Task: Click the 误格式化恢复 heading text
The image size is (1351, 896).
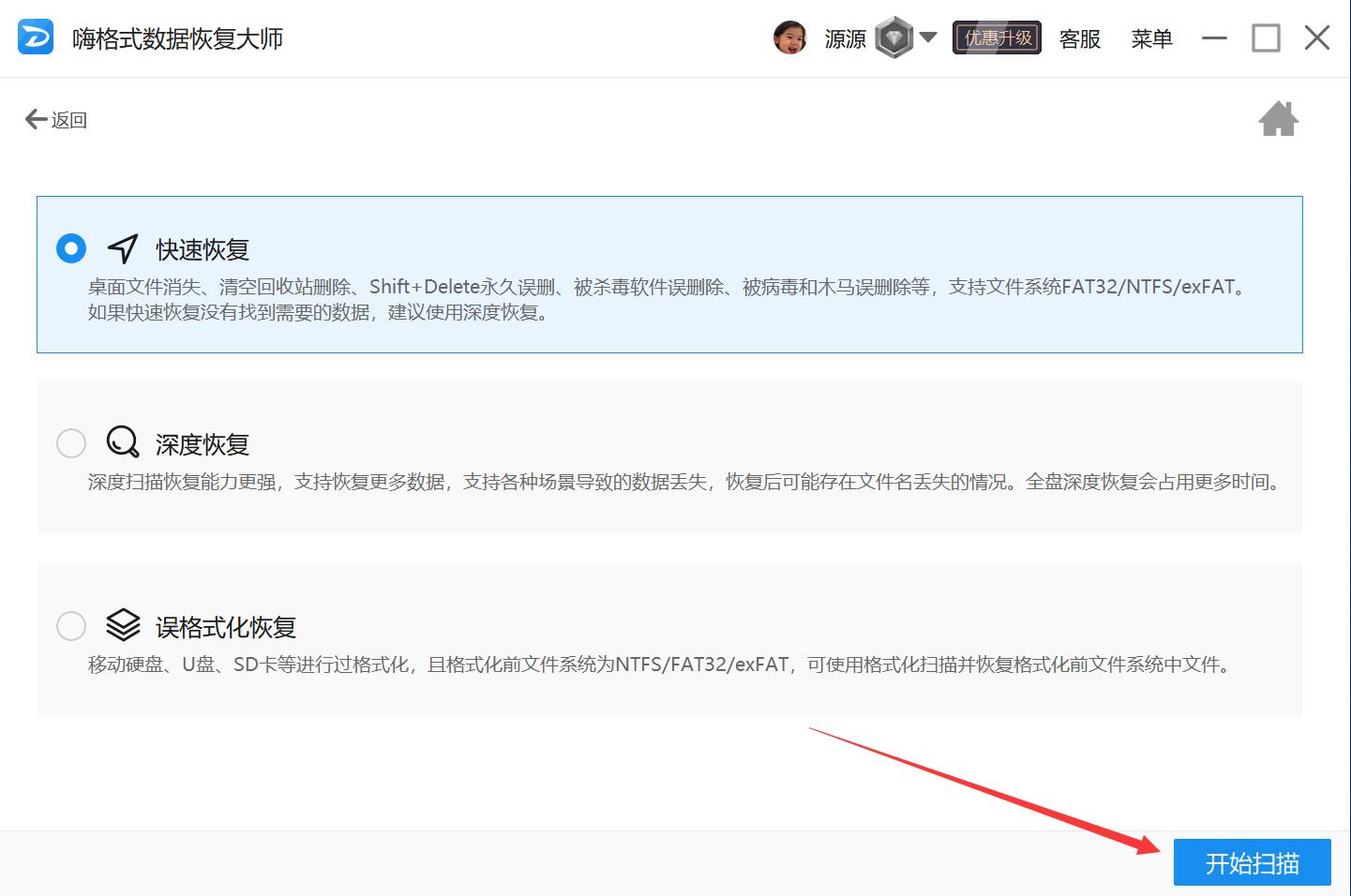Action: [x=226, y=627]
